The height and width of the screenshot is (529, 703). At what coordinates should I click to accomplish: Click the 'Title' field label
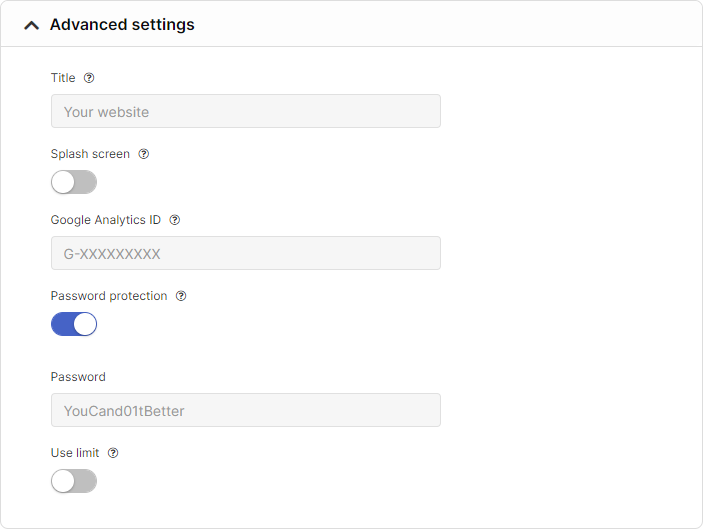(63, 78)
